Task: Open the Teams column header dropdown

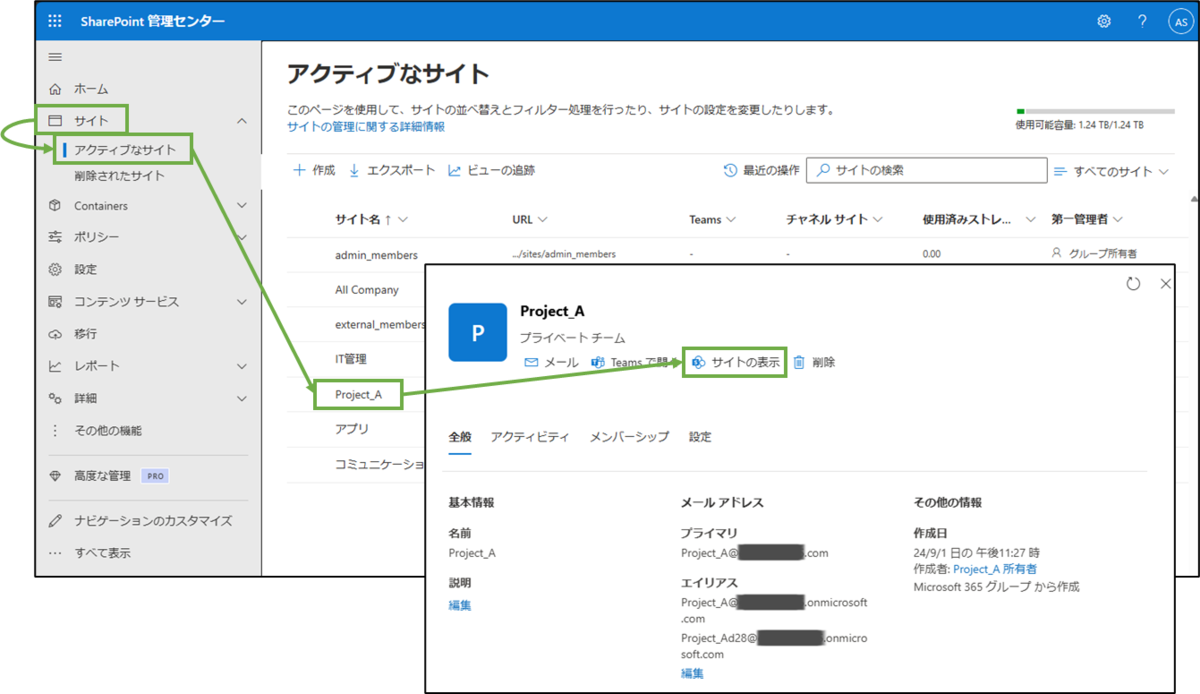Action: (710, 219)
